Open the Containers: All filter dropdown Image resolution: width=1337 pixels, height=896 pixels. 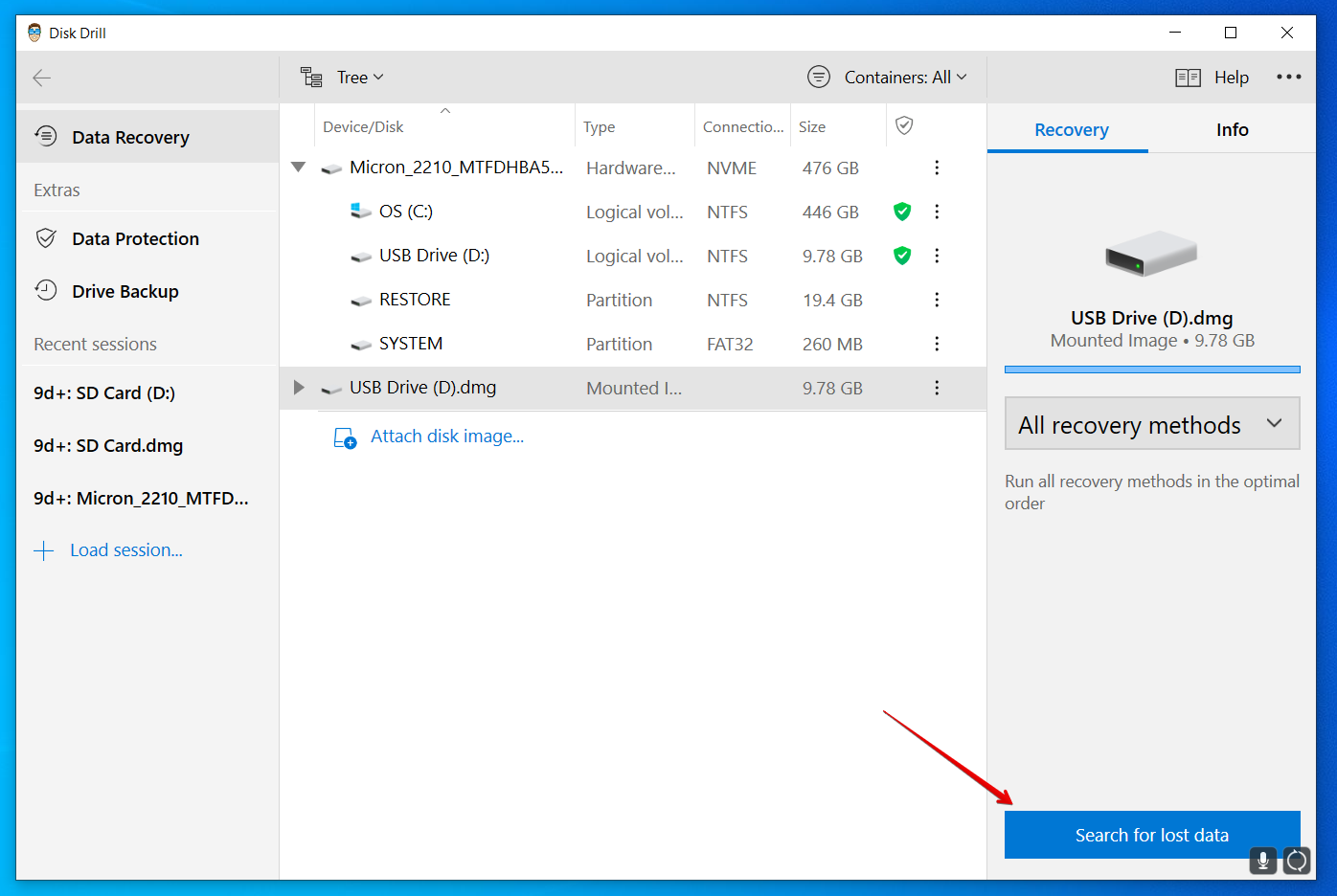(905, 78)
